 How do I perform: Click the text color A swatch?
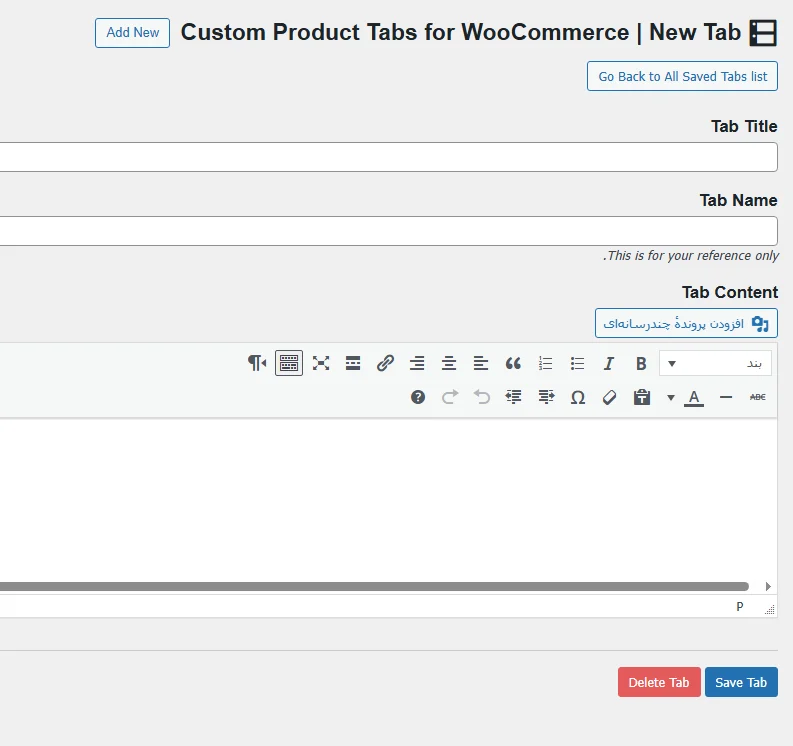(694, 397)
